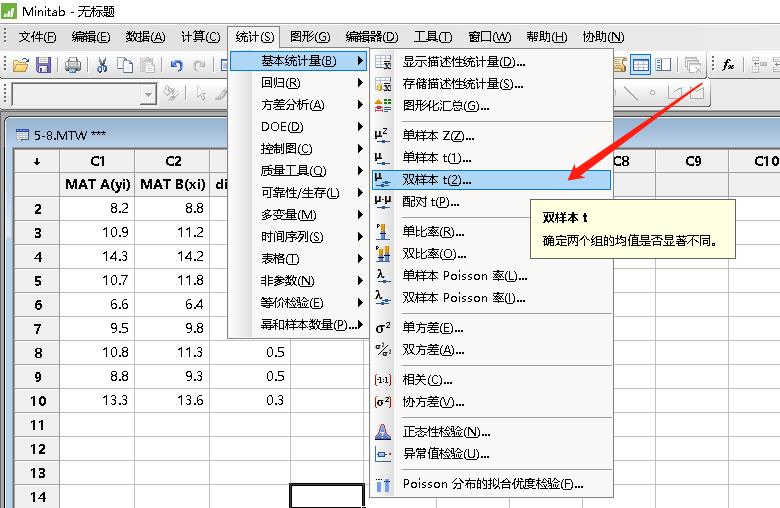Choose Poisson 分布的拟合优度检验(F)... entry

(491, 484)
